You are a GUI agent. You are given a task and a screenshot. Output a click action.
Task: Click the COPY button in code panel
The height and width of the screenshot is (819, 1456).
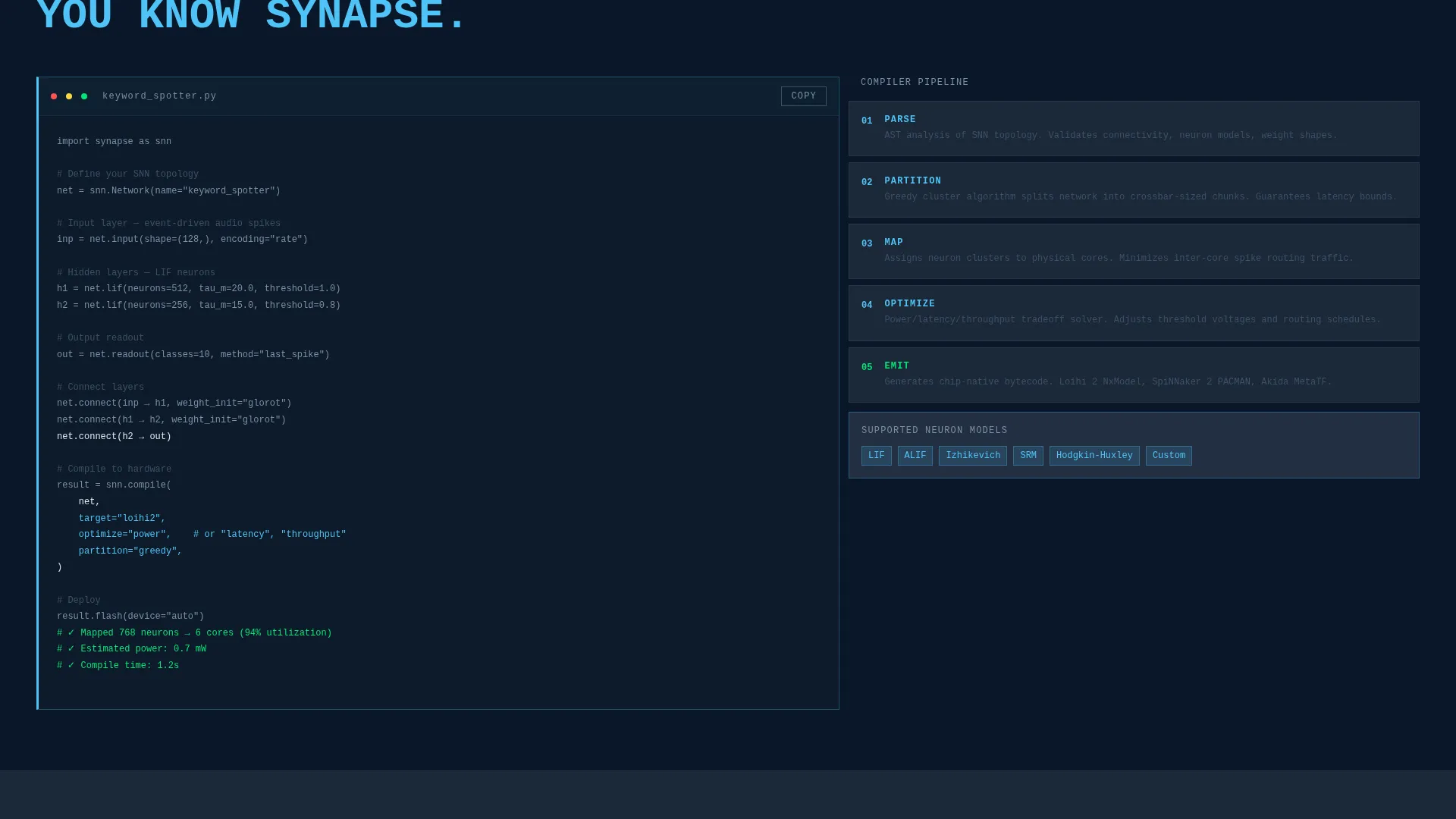(x=803, y=96)
